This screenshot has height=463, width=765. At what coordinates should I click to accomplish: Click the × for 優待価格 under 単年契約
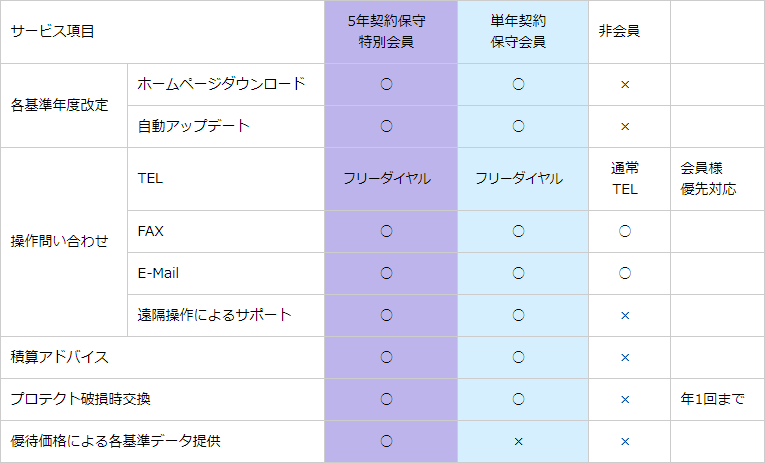click(x=519, y=441)
